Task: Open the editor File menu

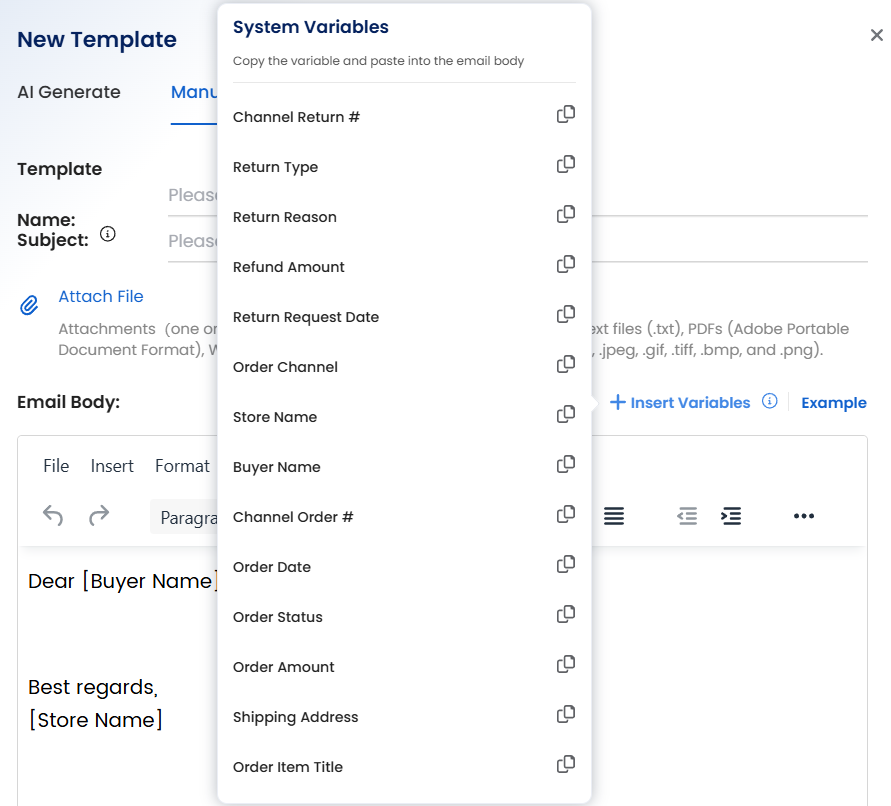Action: pyautogui.click(x=56, y=466)
